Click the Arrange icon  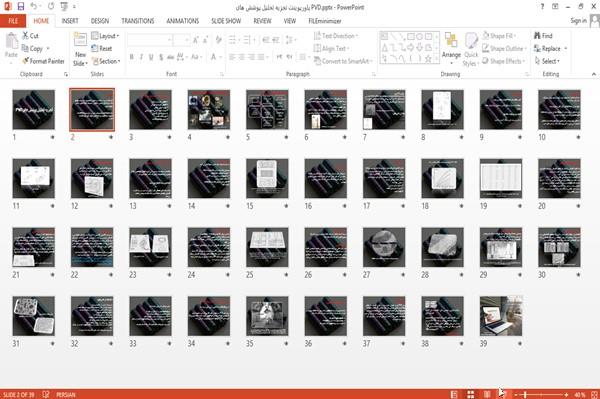click(451, 40)
